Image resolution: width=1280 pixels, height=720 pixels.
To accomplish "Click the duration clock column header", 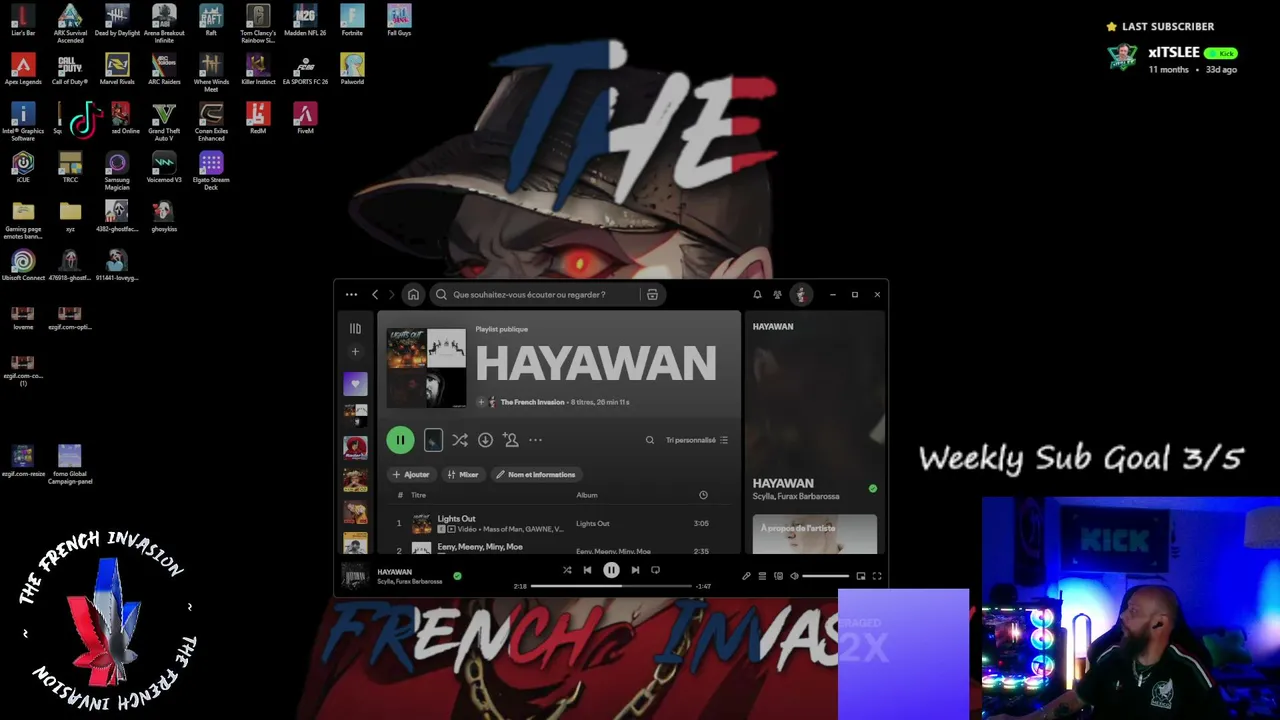I will [703, 495].
